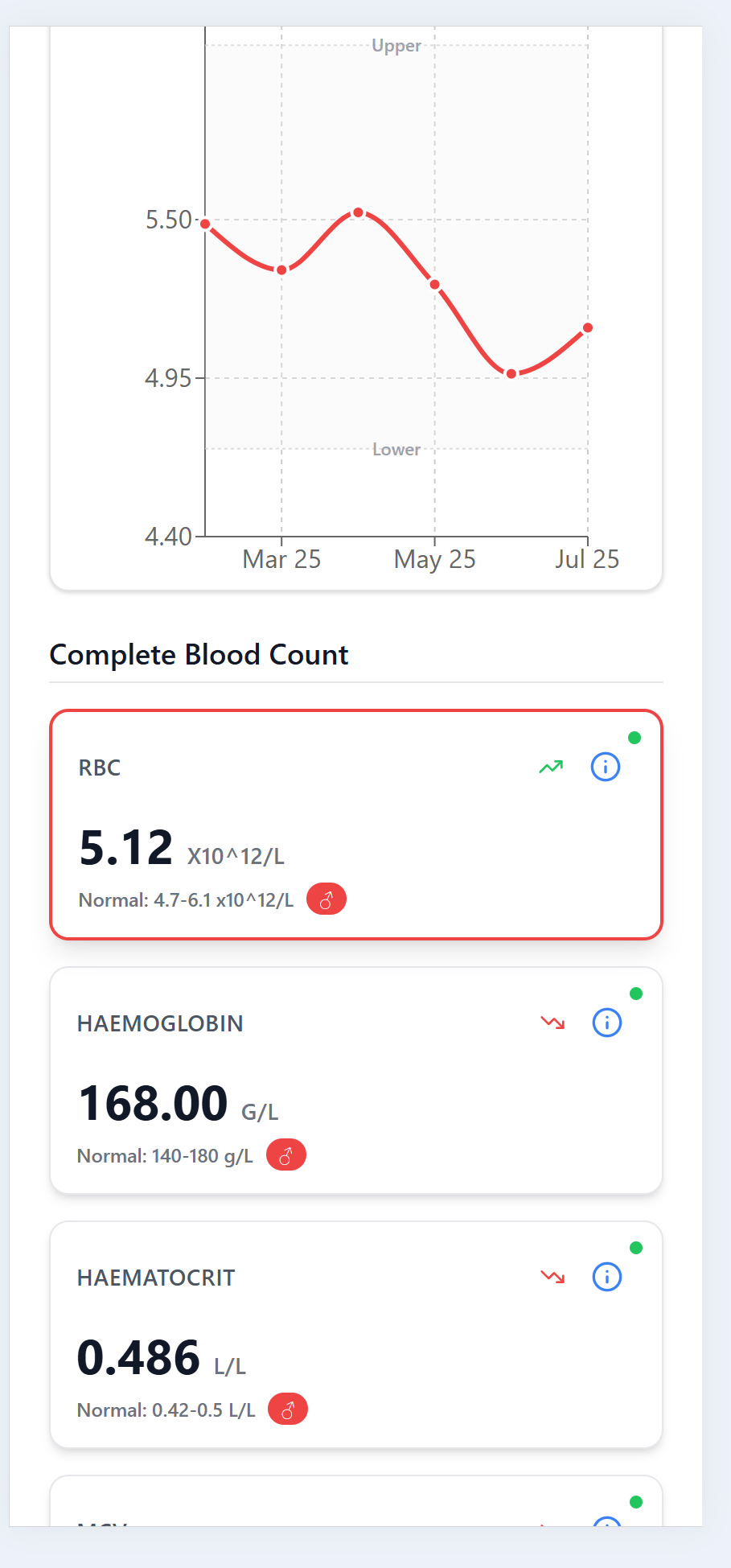Select the Haematocrit 0.486 result card
Screen dimensions: 731x1568
tap(356, 1335)
